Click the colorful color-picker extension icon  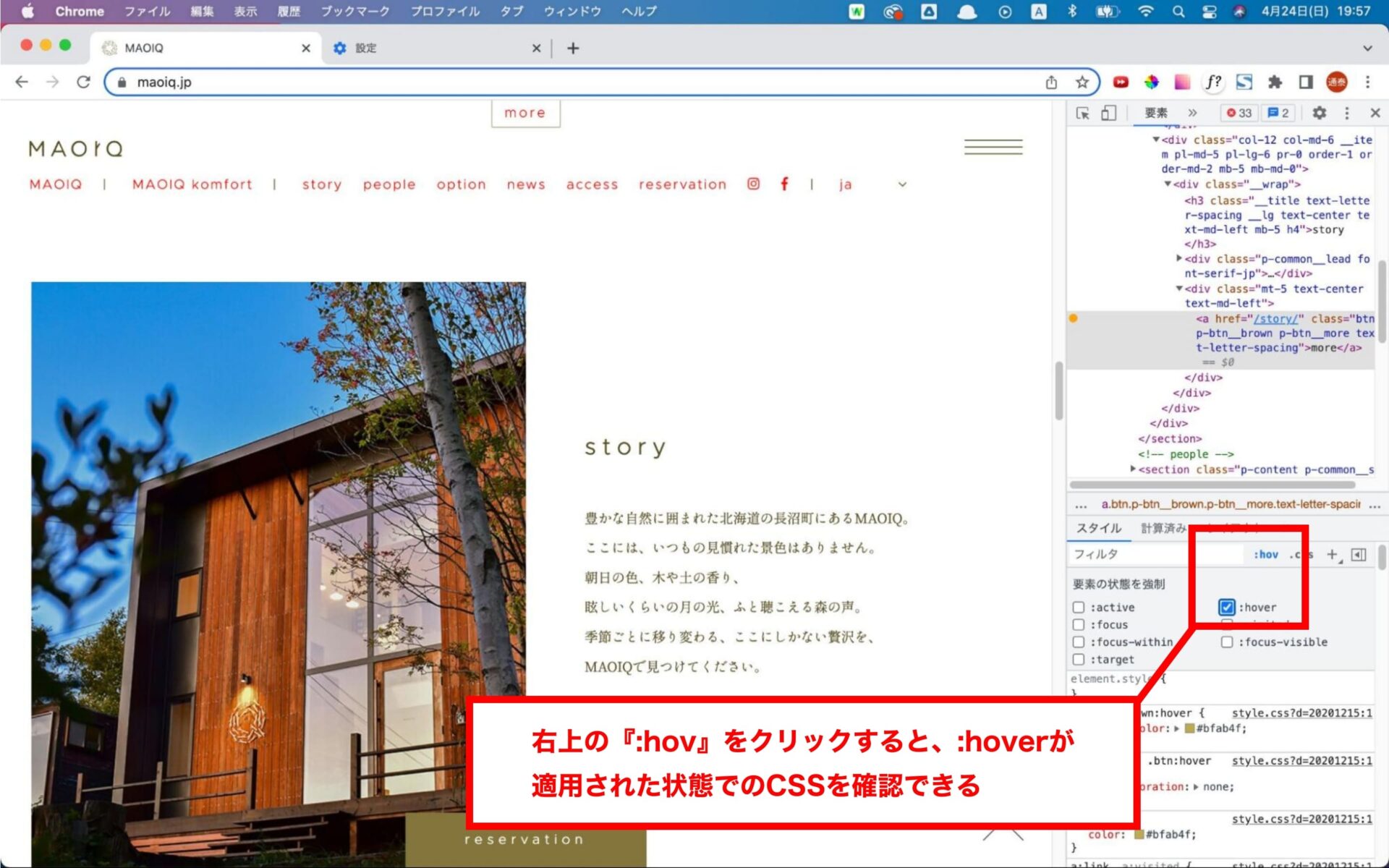tap(1151, 82)
